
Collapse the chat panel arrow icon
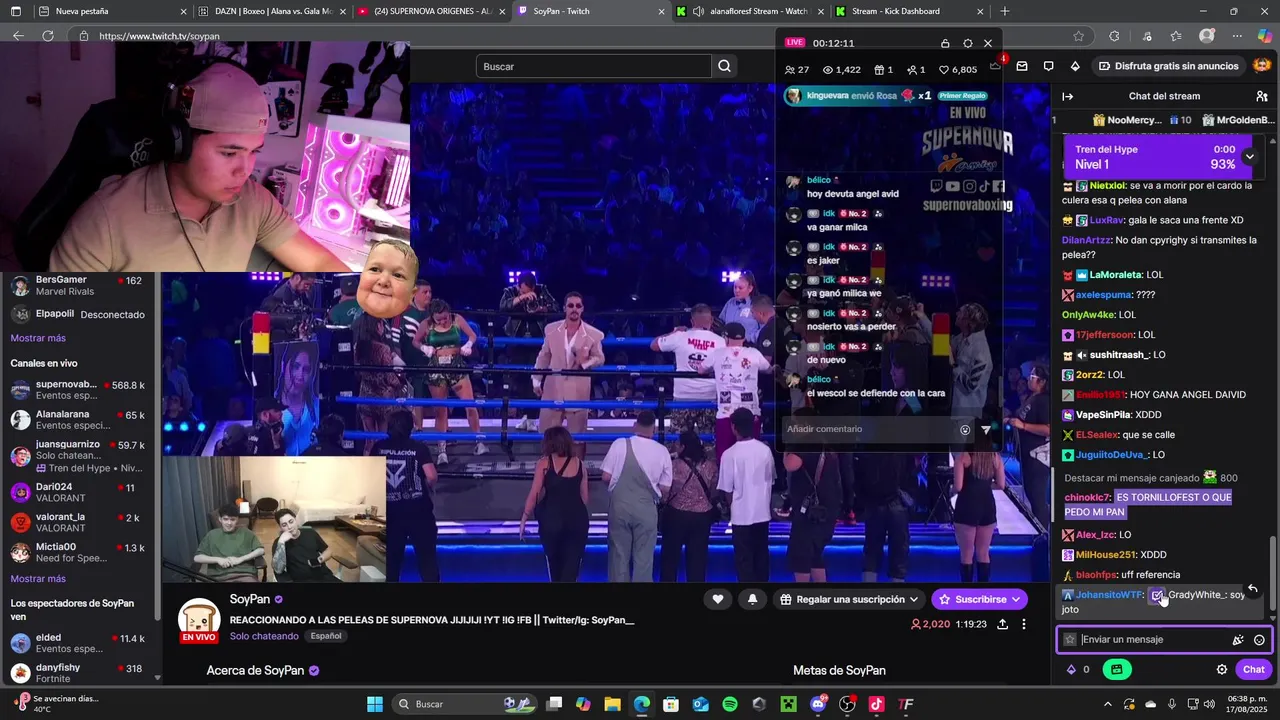(1067, 96)
